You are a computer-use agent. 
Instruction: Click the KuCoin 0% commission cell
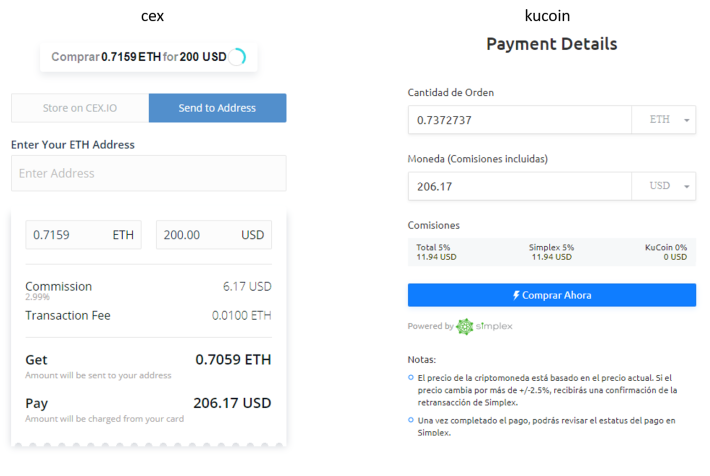pyautogui.click(x=666, y=252)
